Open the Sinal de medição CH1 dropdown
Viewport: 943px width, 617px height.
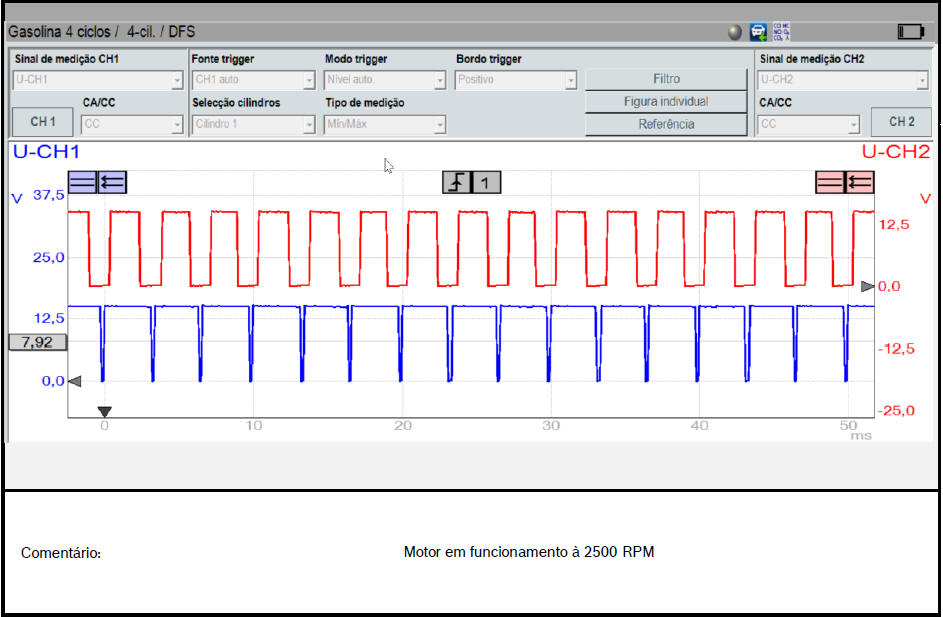[97, 80]
